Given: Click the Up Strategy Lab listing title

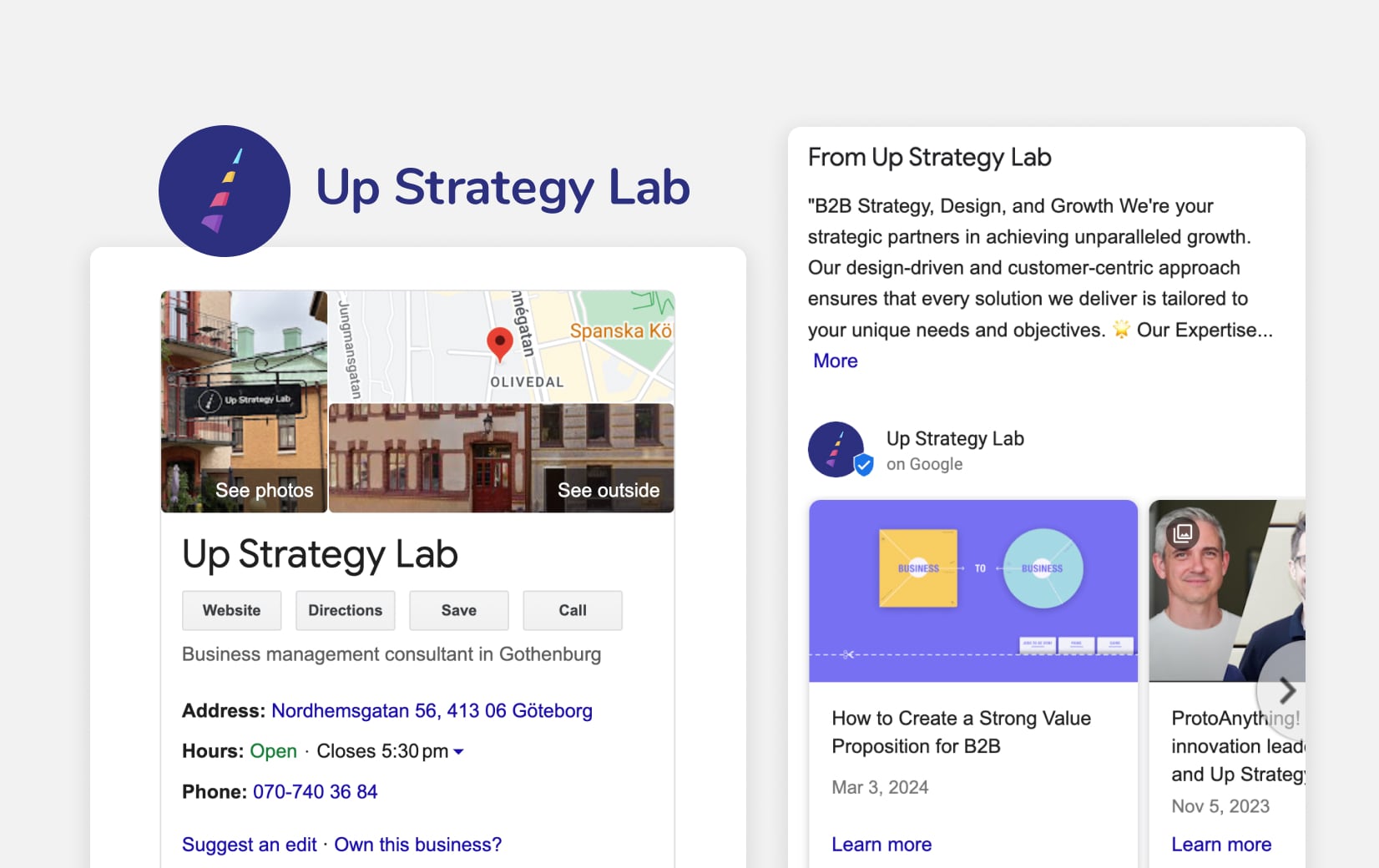Looking at the screenshot, I should (320, 554).
